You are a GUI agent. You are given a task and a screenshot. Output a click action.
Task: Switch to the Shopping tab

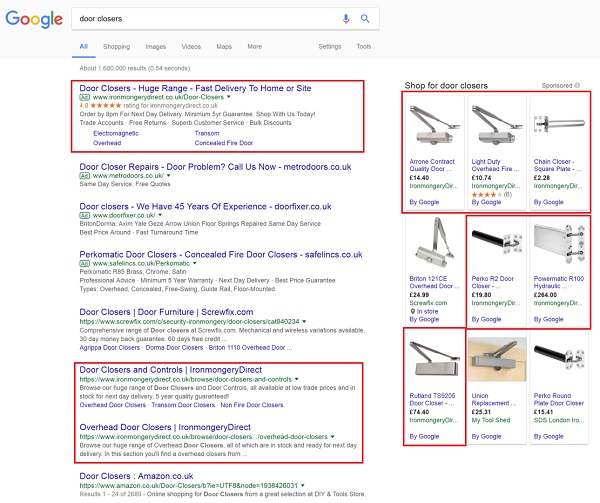(116, 46)
